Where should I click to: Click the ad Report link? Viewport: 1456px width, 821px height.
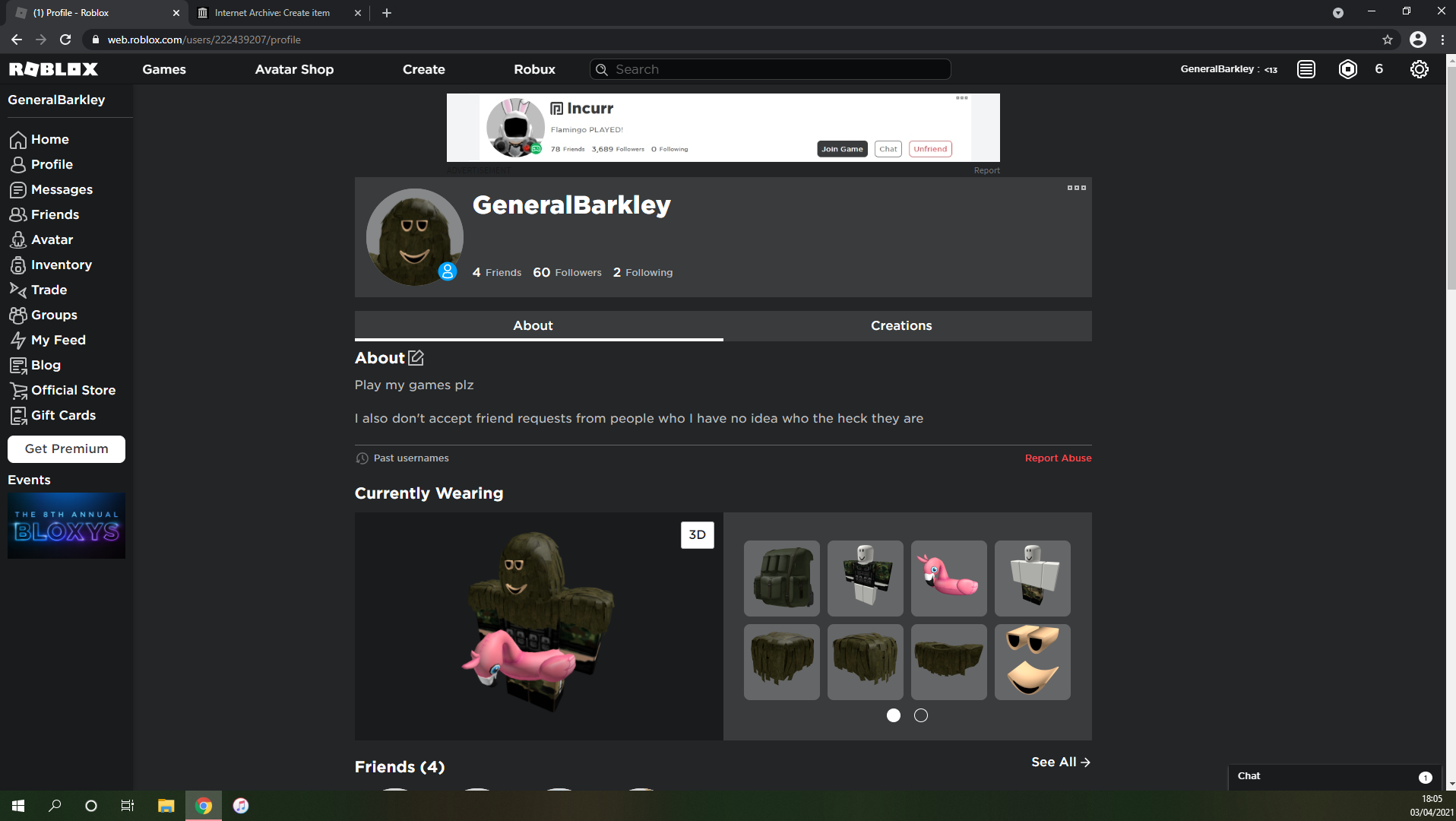click(986, 170)
